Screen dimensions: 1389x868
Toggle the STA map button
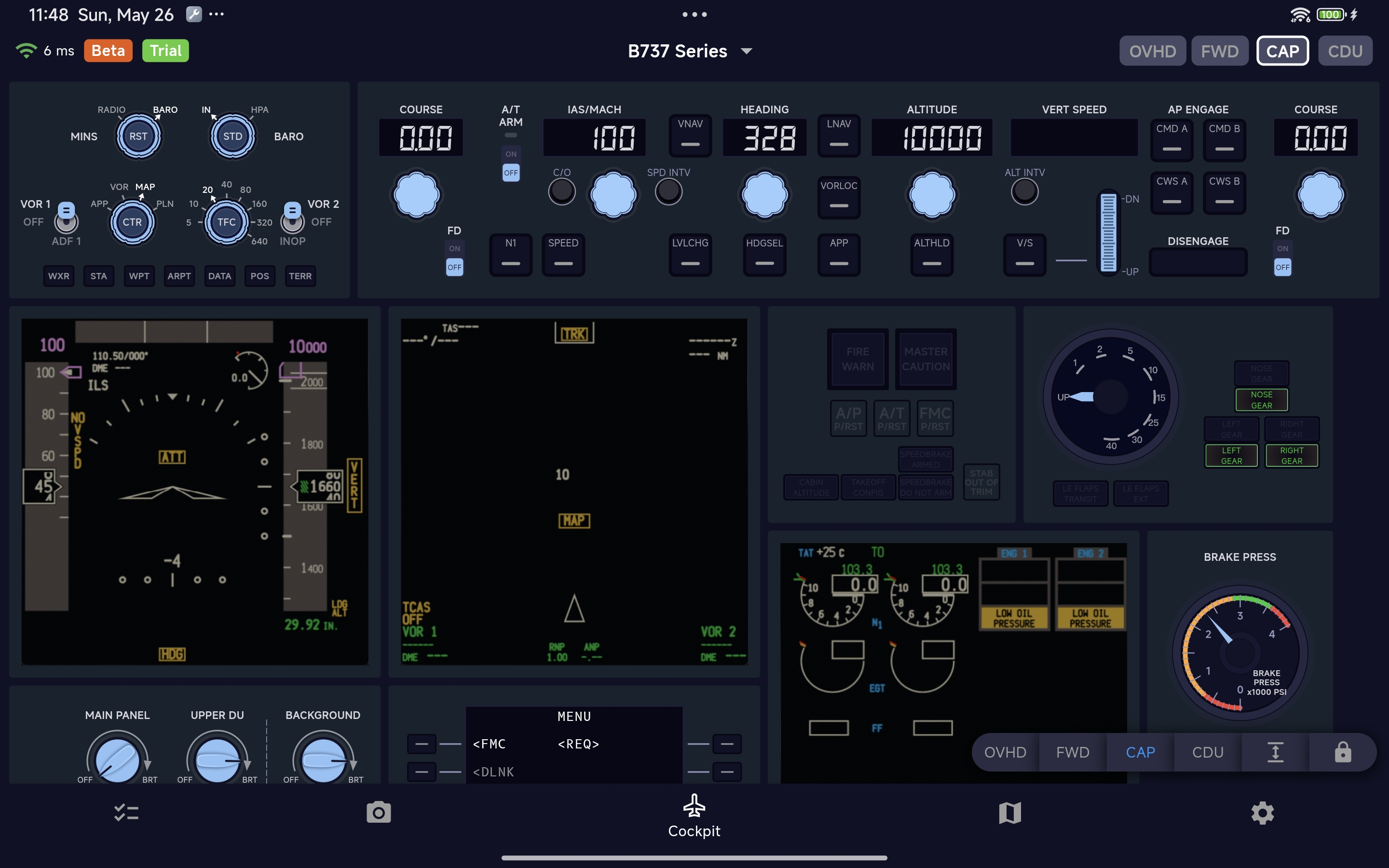[x=99, y=276]
